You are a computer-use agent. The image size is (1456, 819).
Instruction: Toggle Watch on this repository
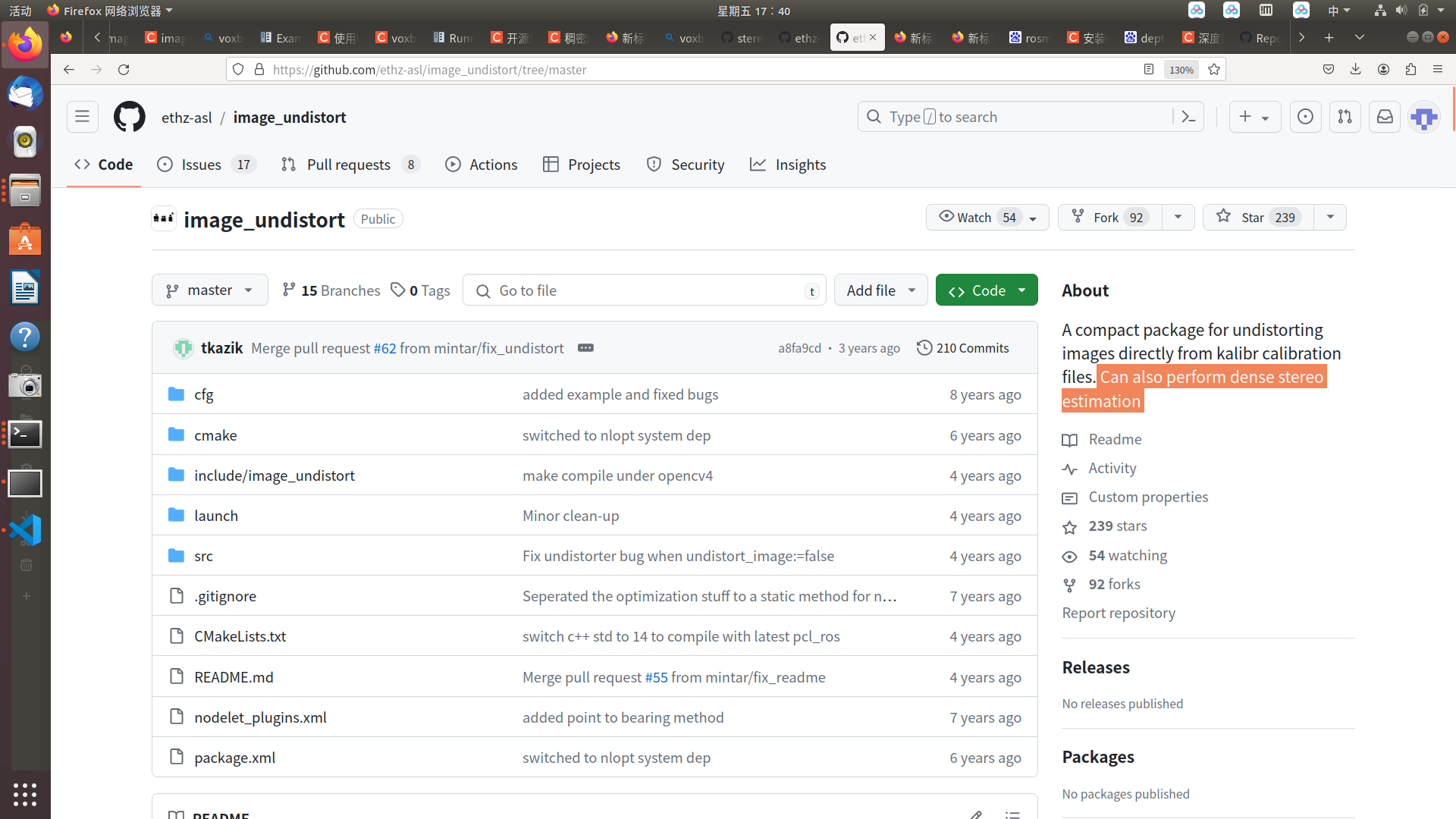[x=975, y=218]
